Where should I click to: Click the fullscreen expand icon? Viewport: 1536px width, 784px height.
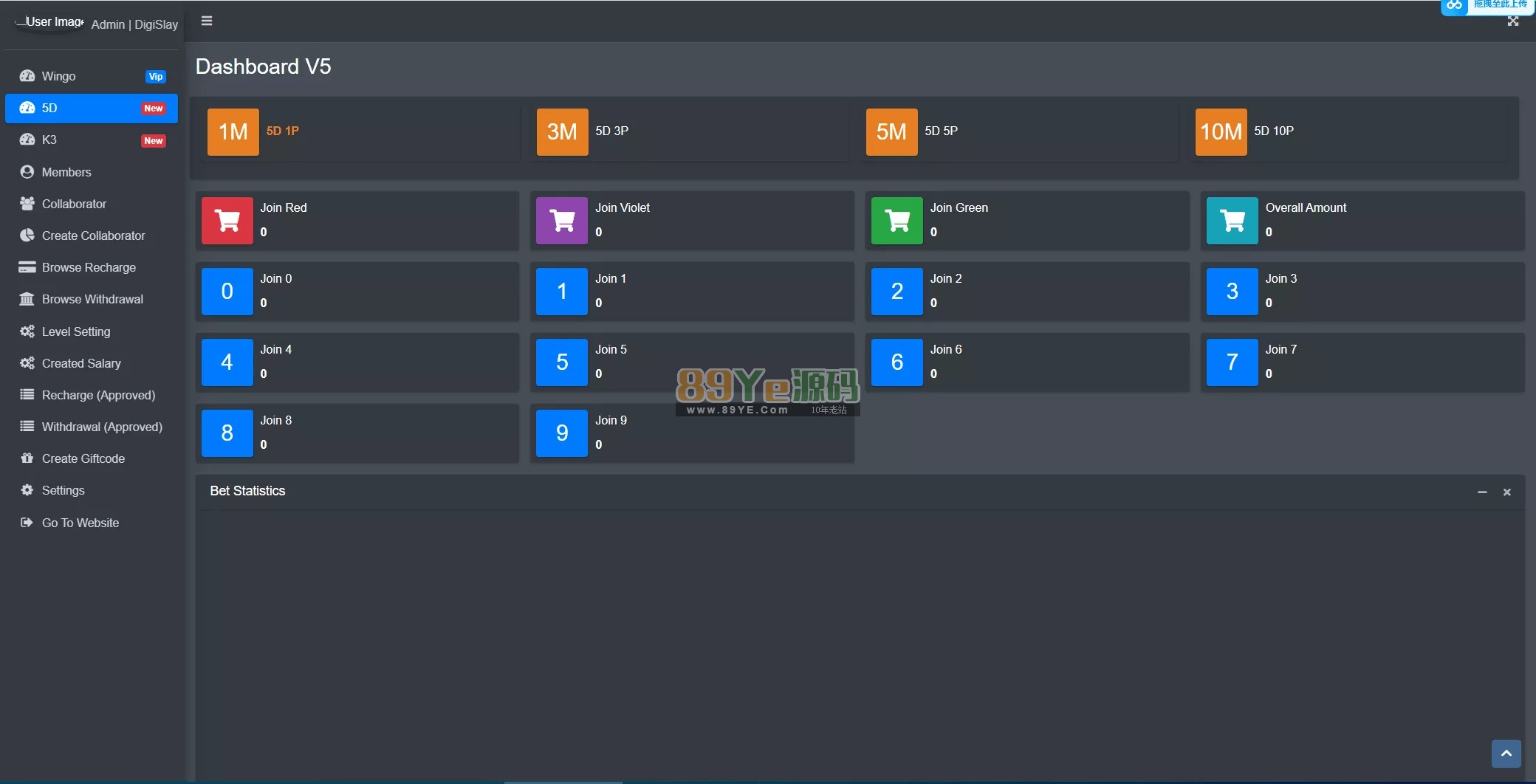click(1512, 21)
